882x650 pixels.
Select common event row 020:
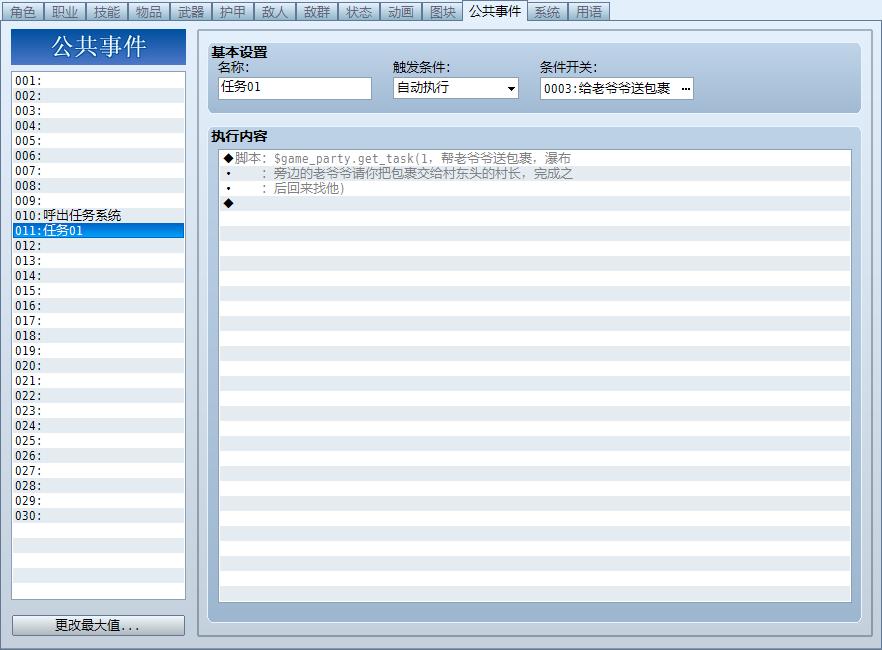coord(98,365)
